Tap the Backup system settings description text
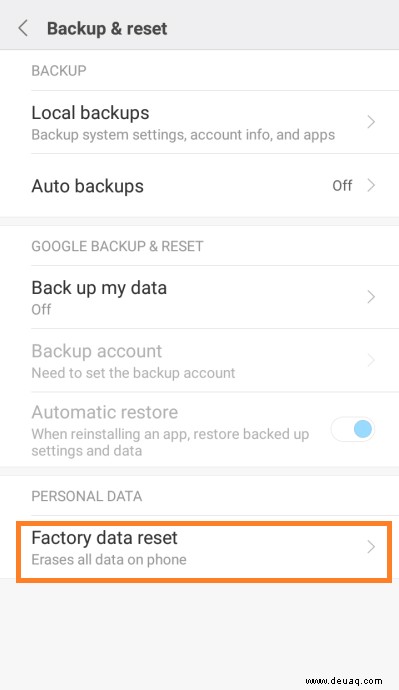 click(x=183, y=135)
